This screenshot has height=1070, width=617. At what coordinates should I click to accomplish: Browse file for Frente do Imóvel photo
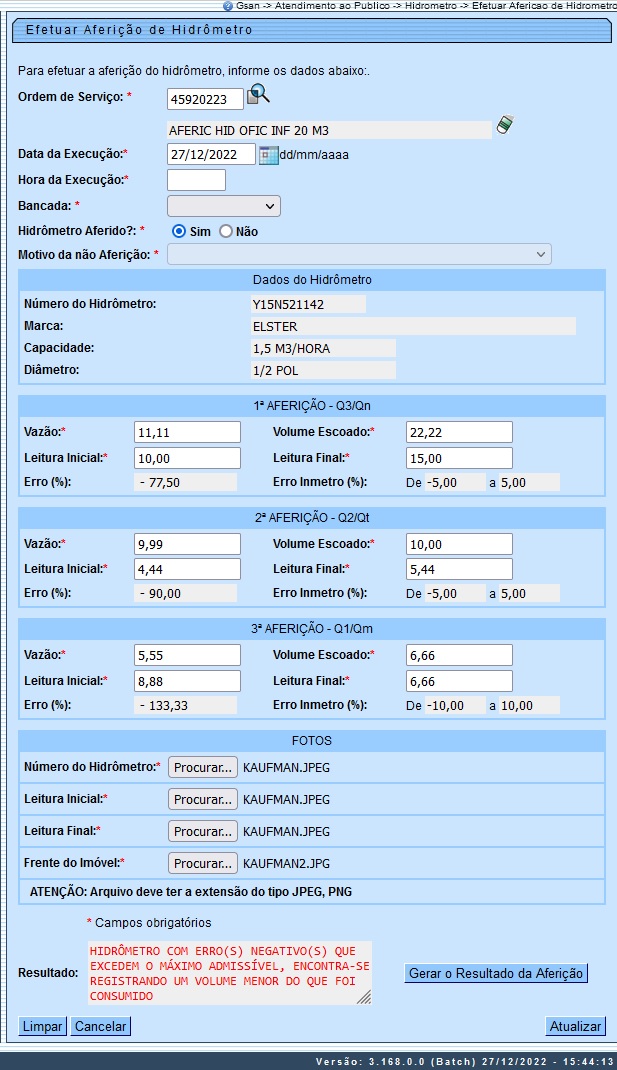coord(203,863)
